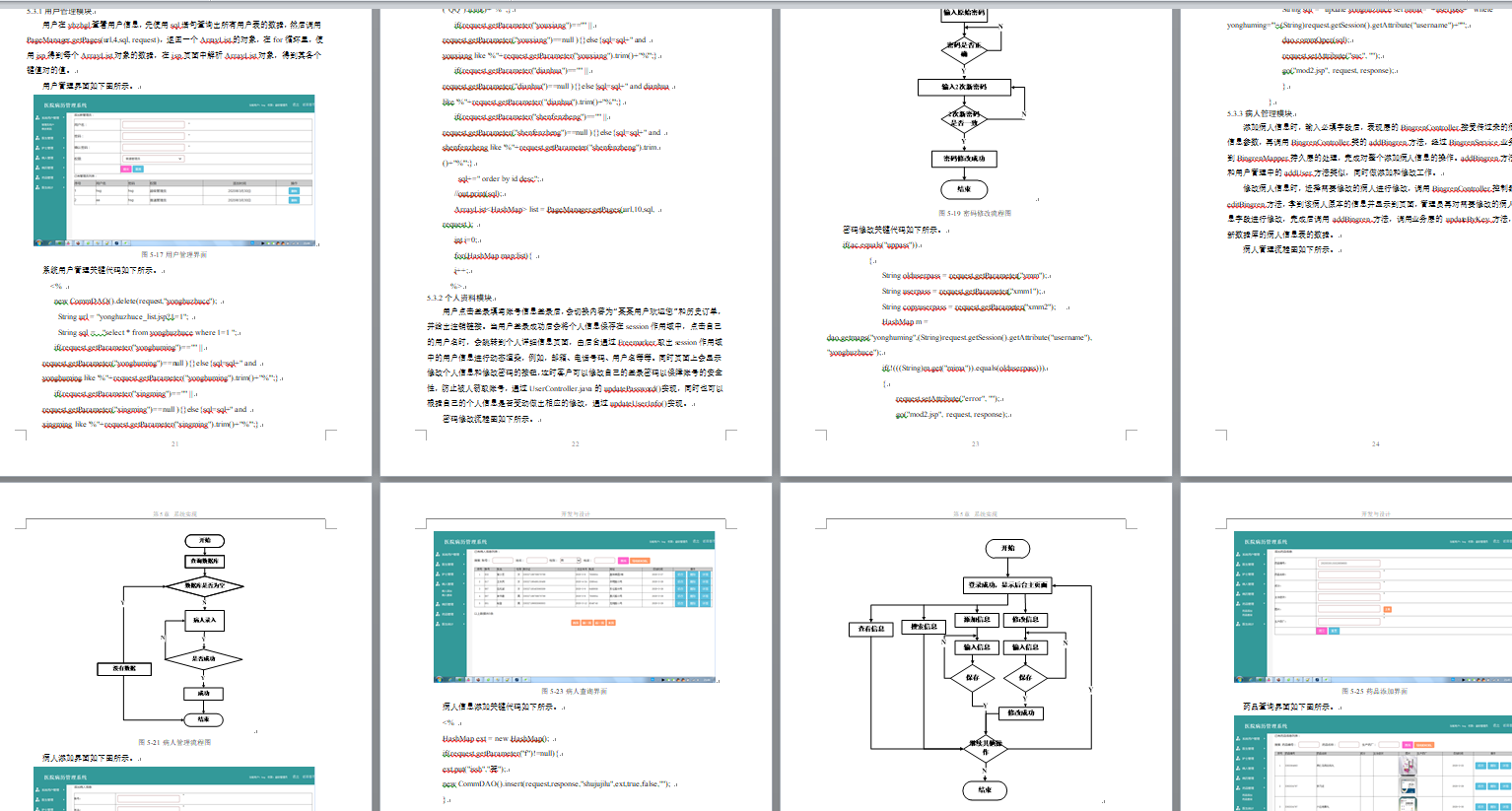
Task: Click page number 23 at page bottom
Action: 975,444
